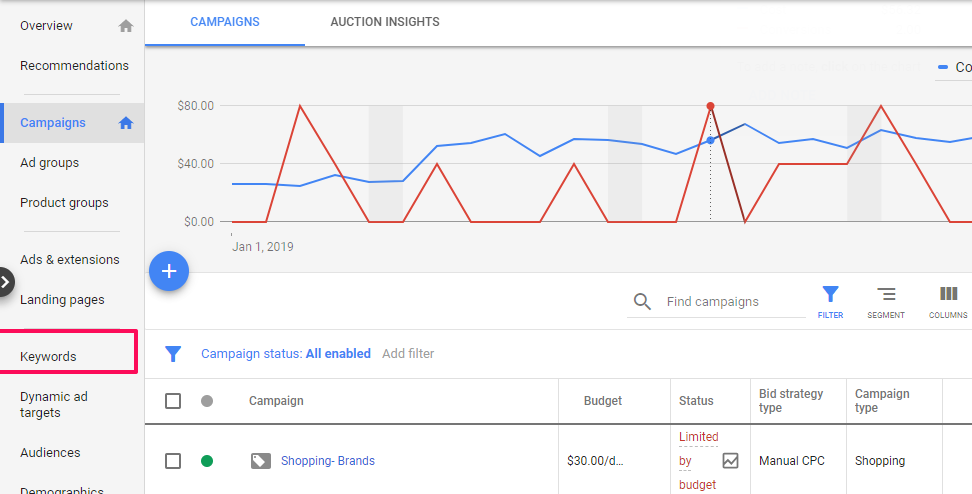Tick the select-all campaigns header checkbox

173,401
